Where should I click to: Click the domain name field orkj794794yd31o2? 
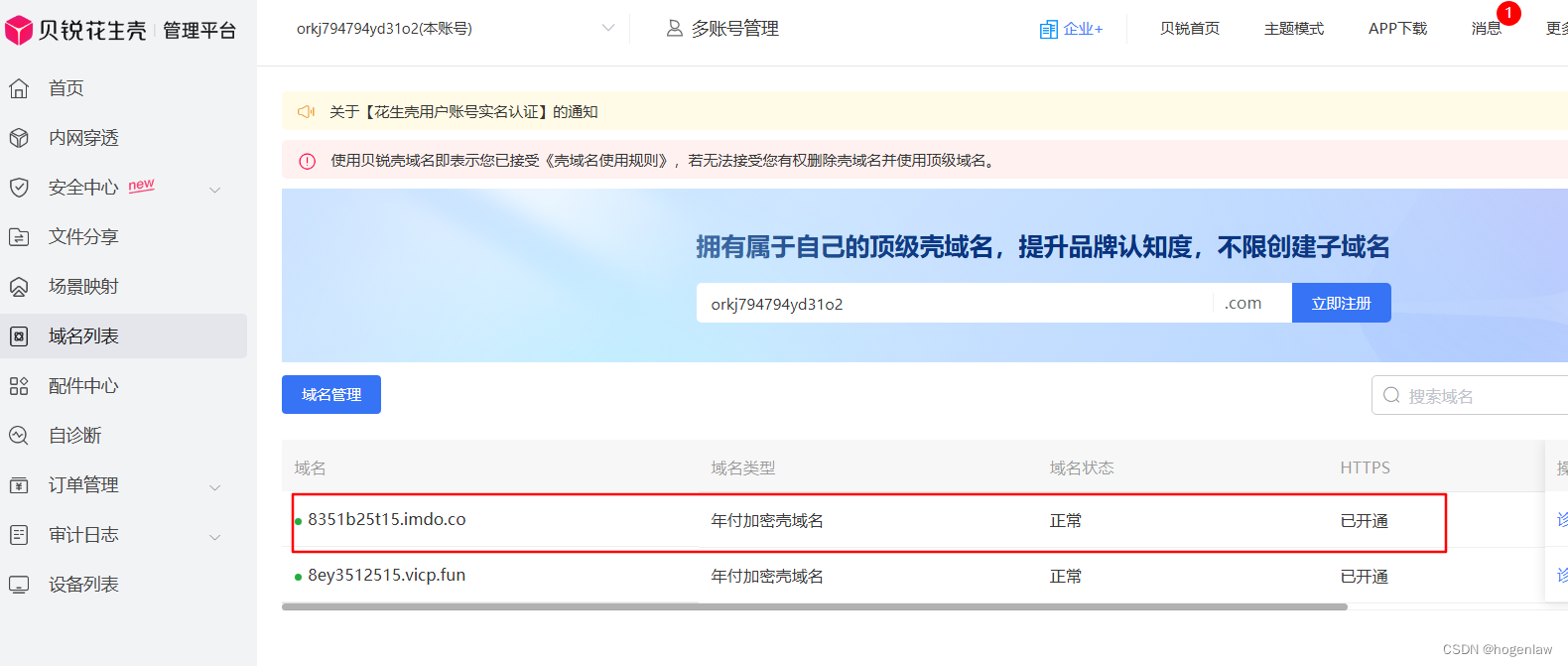pyautogui.click(x=953, y=303)
